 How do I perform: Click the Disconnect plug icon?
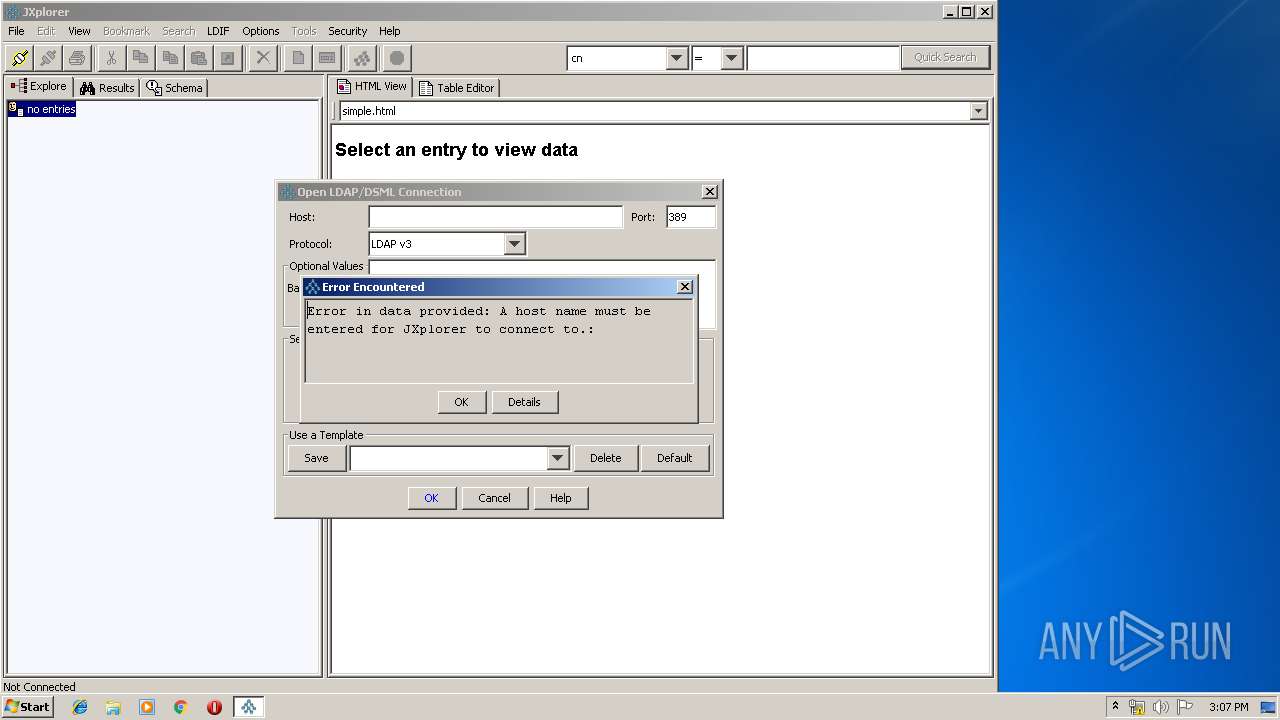48,58
